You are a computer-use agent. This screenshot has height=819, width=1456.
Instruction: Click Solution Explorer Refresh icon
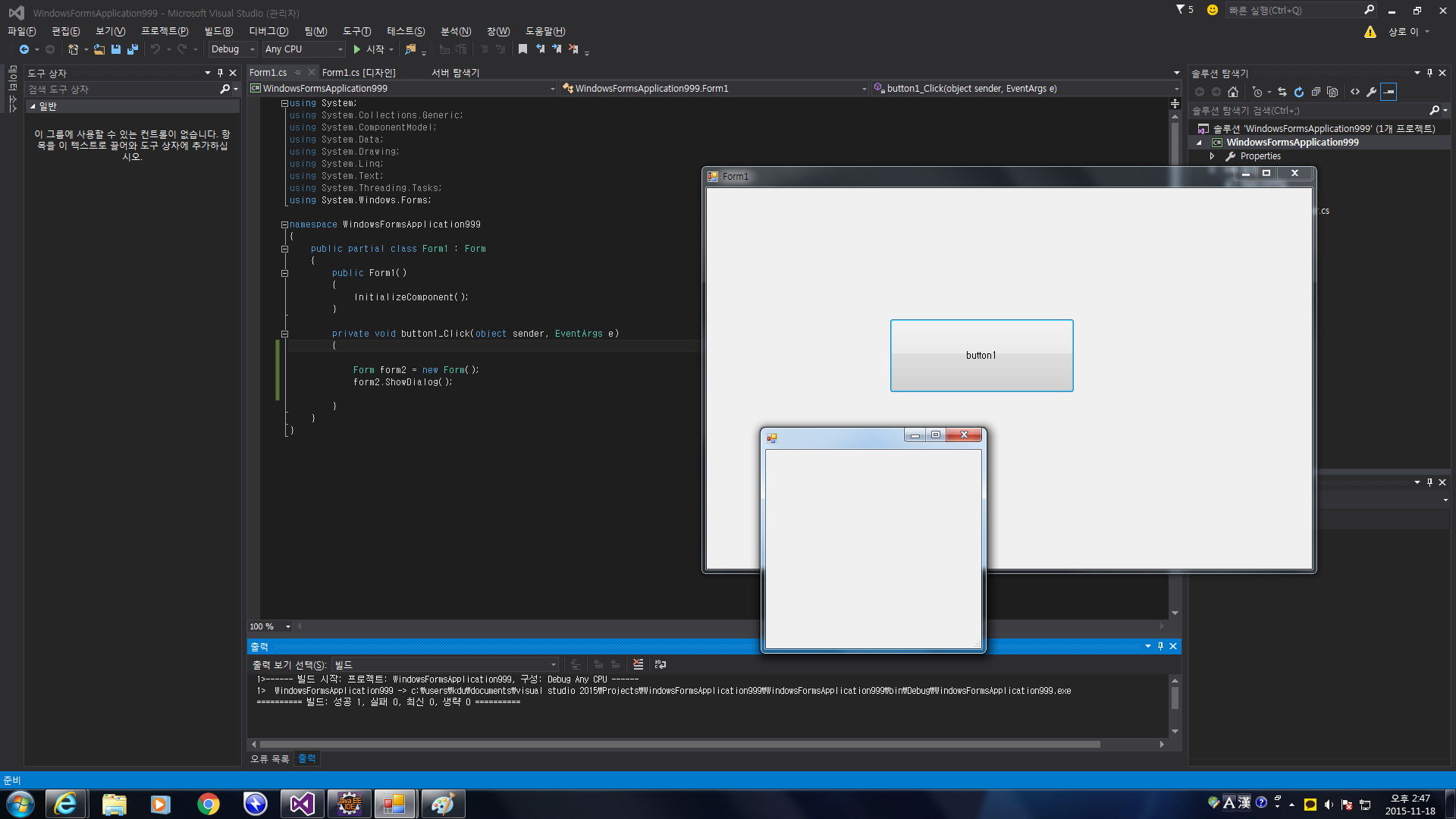coord(1299,92)
